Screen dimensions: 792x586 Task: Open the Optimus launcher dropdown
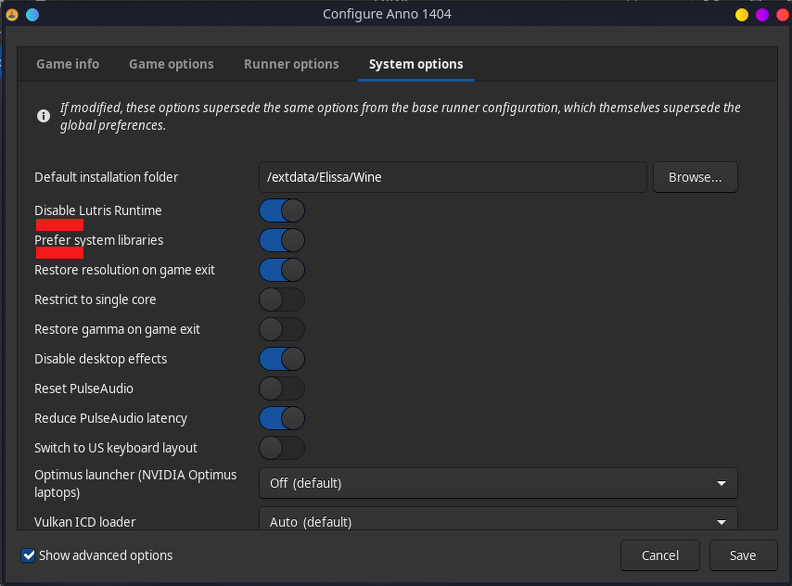point(498,483)
